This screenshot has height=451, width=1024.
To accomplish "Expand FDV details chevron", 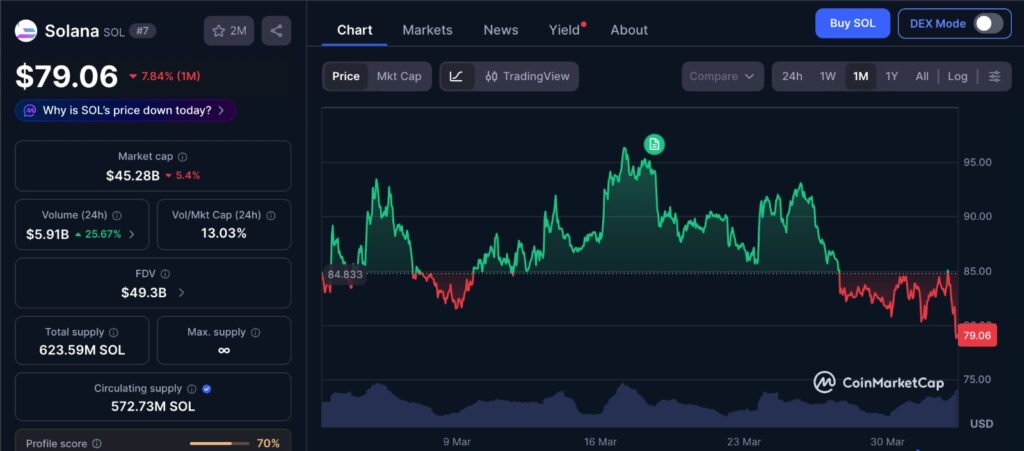I will (181, 293).
